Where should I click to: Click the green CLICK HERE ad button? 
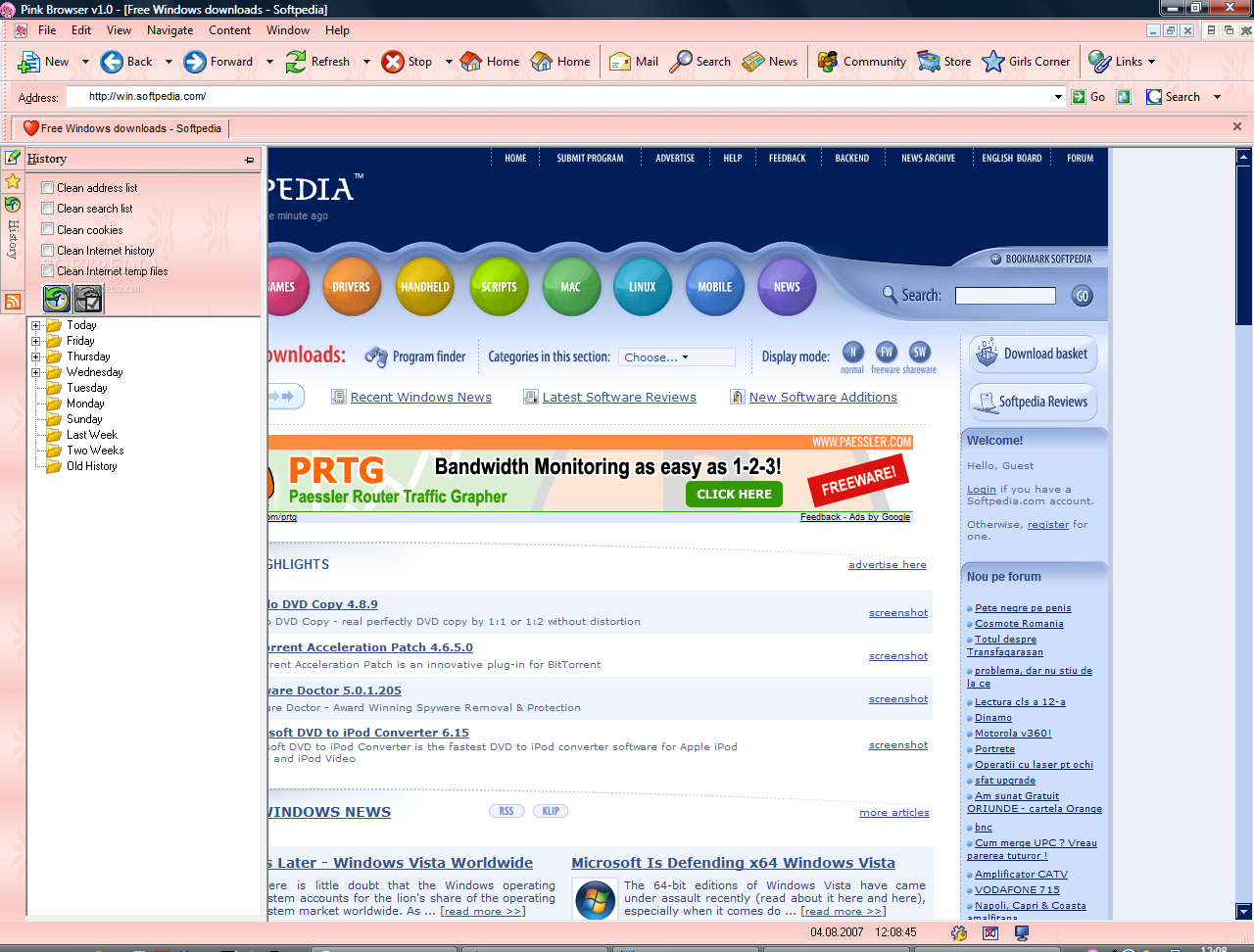click(x=734, y=495)
